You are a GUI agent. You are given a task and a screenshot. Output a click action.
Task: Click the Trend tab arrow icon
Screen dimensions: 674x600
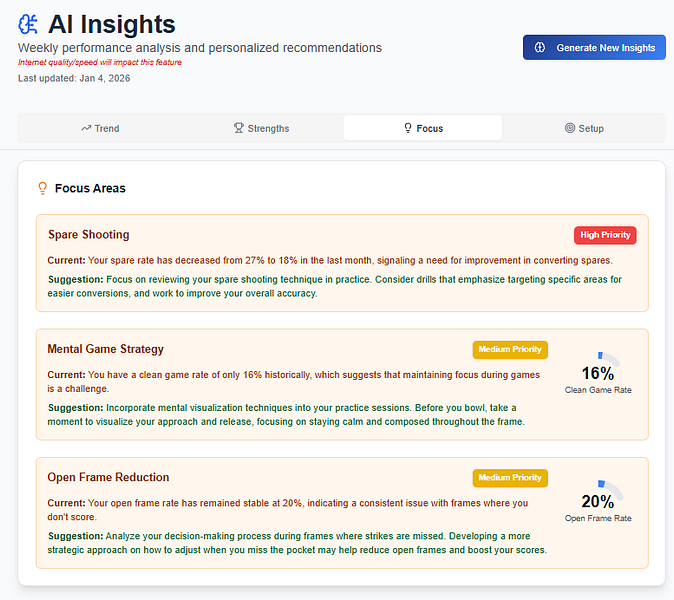(86, 128)
